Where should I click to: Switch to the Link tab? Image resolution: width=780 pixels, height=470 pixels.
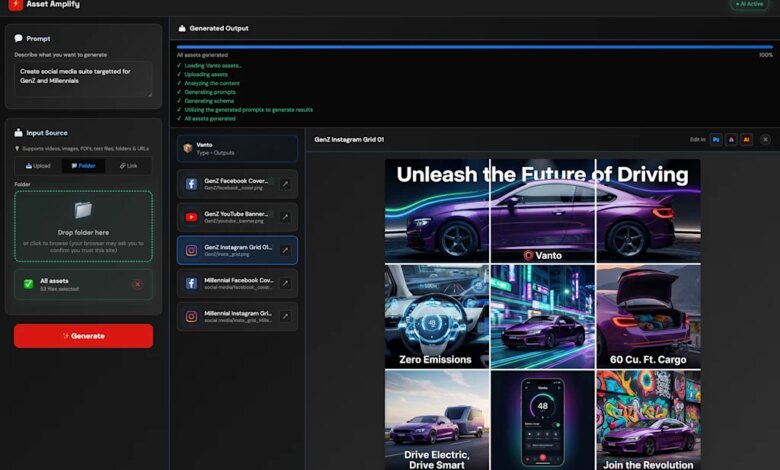[128, 166]
